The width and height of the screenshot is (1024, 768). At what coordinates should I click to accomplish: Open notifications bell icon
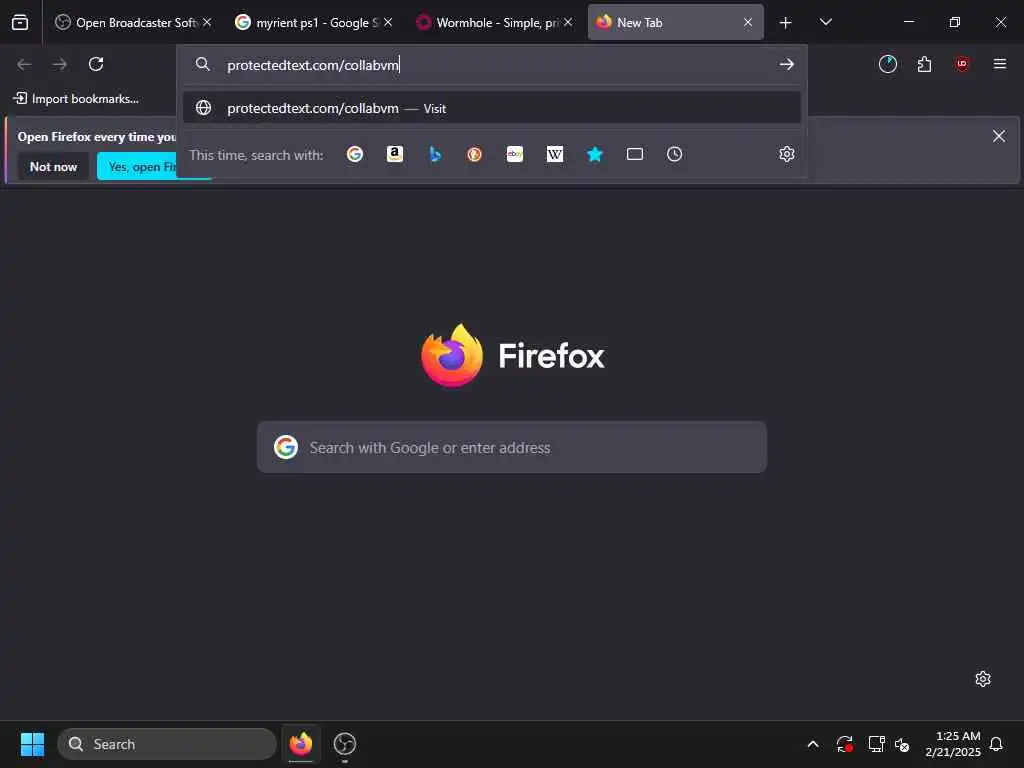996,744
